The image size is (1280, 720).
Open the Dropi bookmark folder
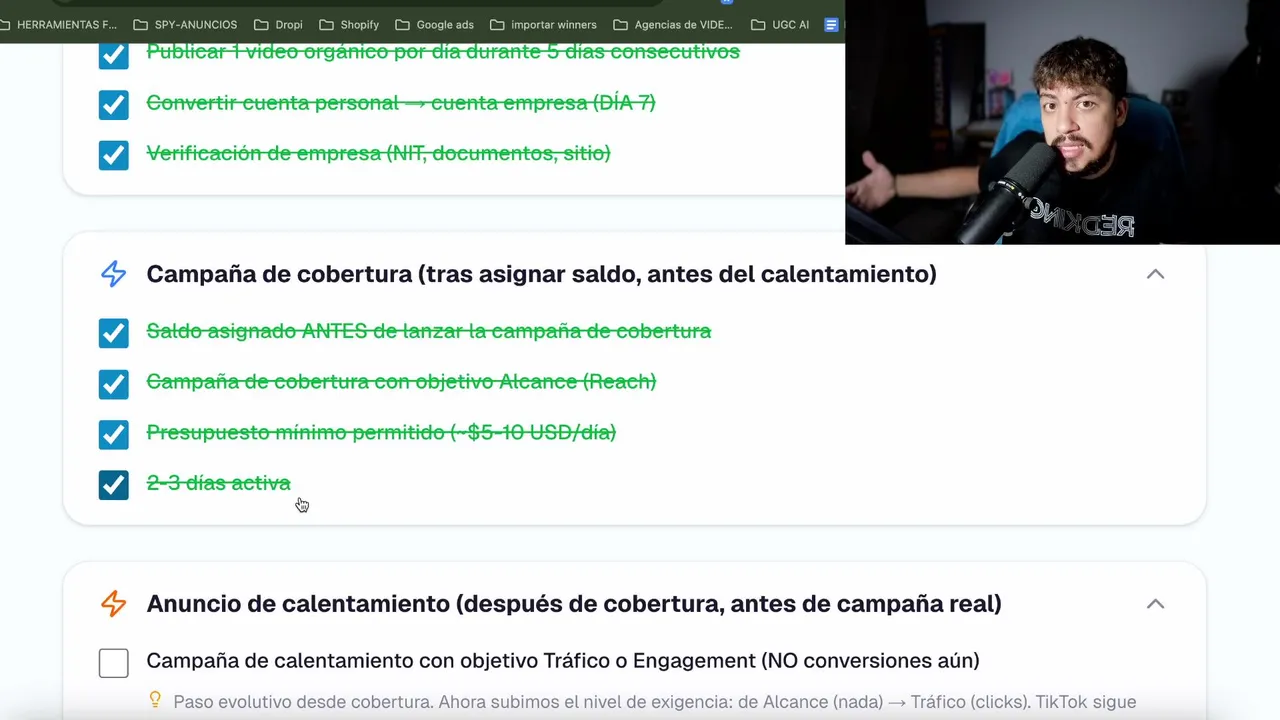click(278, 24)
